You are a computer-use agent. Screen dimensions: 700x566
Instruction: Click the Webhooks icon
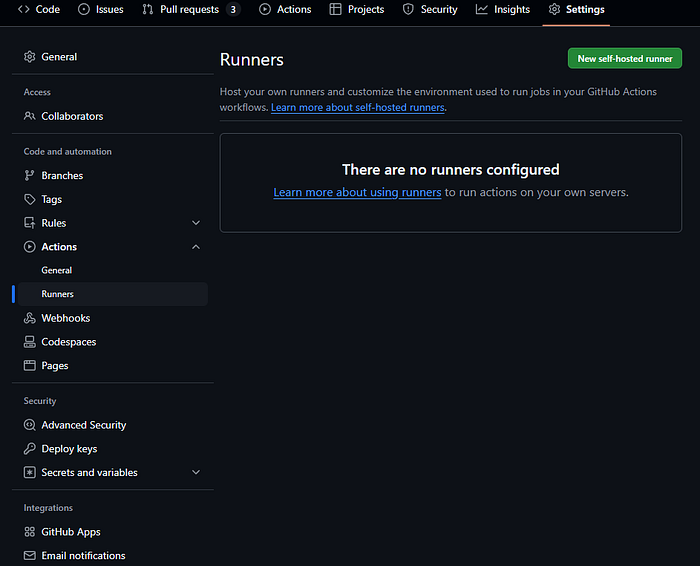click(29, 318)
